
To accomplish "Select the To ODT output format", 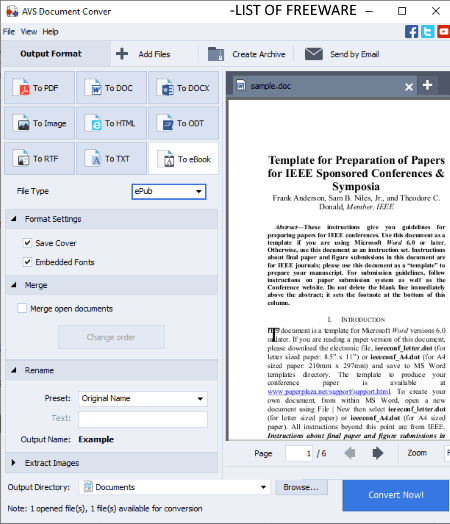I will click(x=183, y=123).
